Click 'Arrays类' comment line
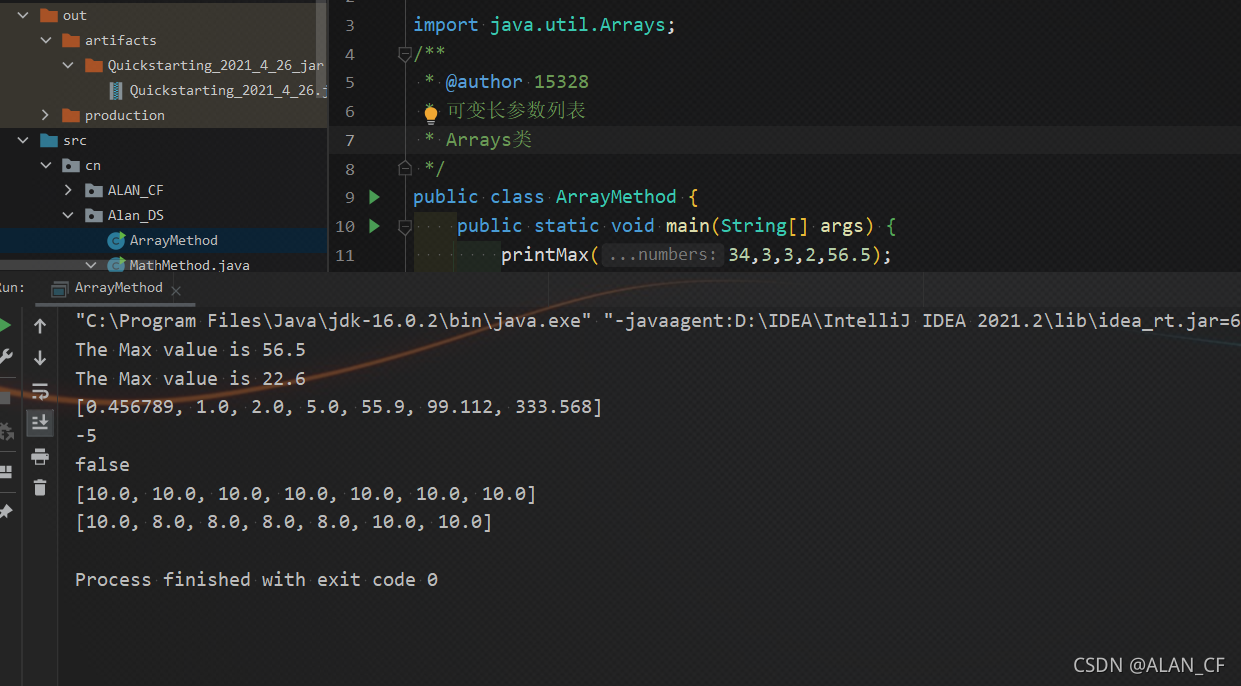 tap(489, 140)
